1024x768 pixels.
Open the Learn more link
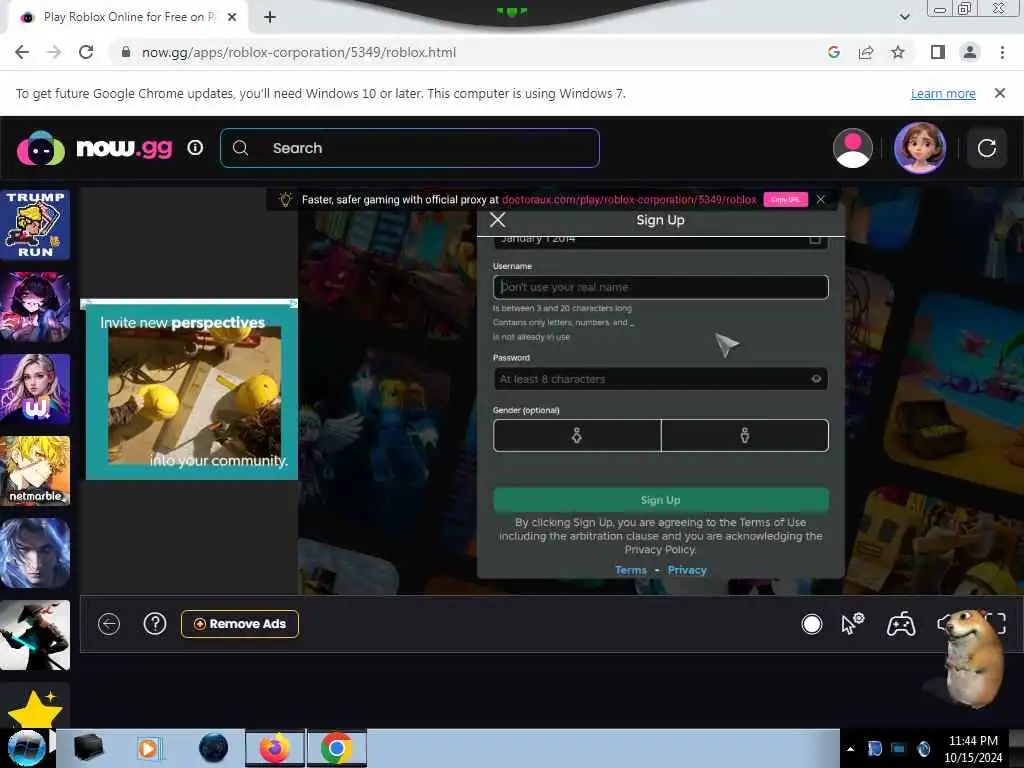(943, 93)
